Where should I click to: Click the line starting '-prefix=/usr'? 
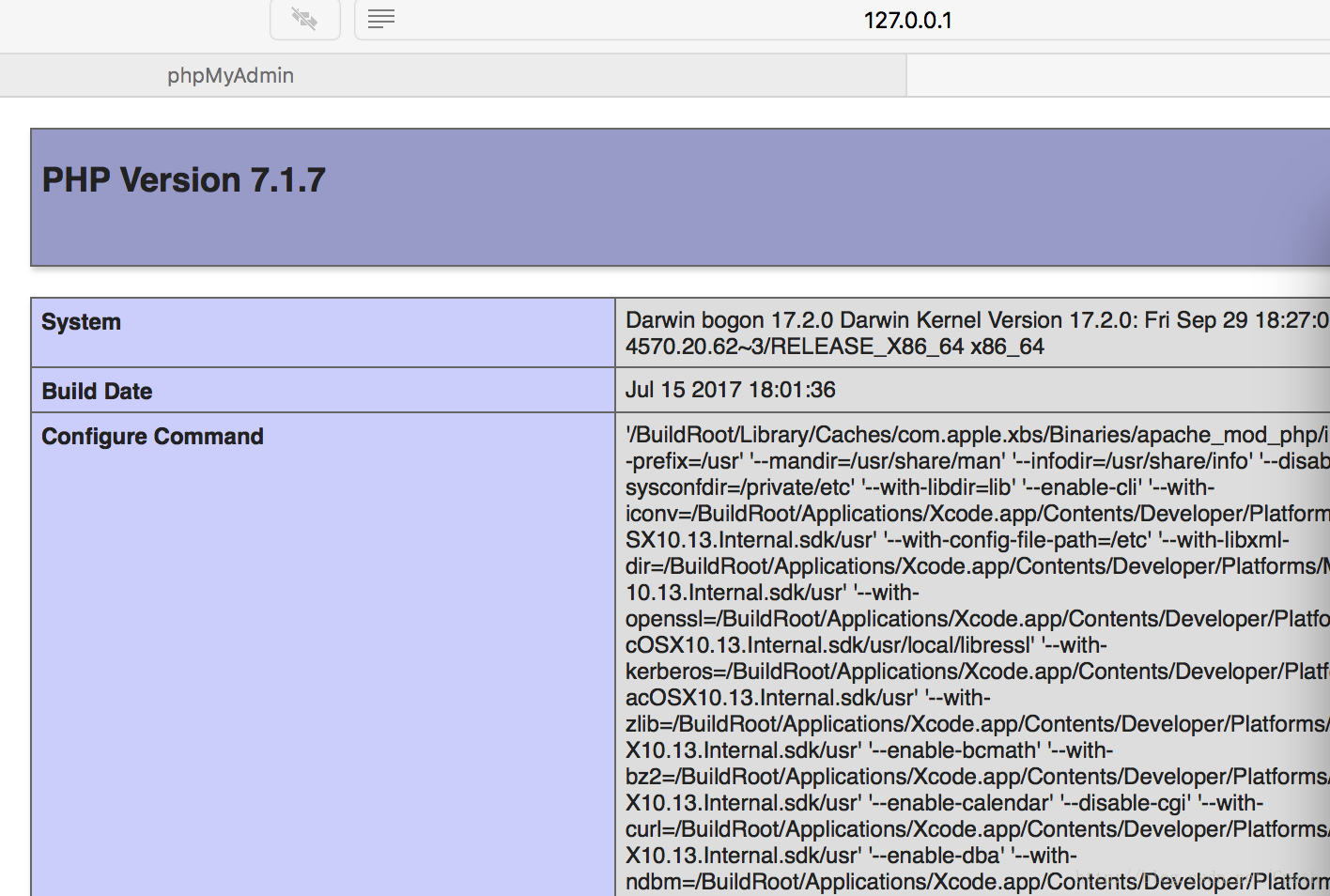[977, 461]
